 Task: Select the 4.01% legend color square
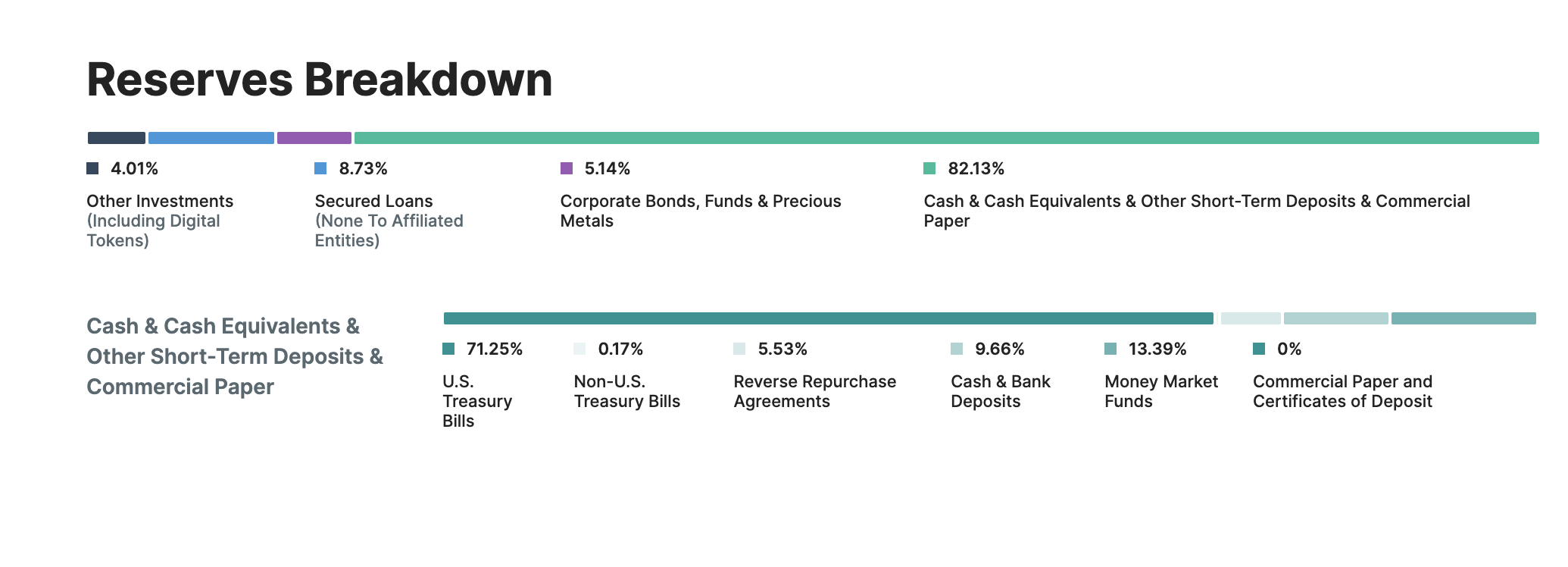(92, 168)
